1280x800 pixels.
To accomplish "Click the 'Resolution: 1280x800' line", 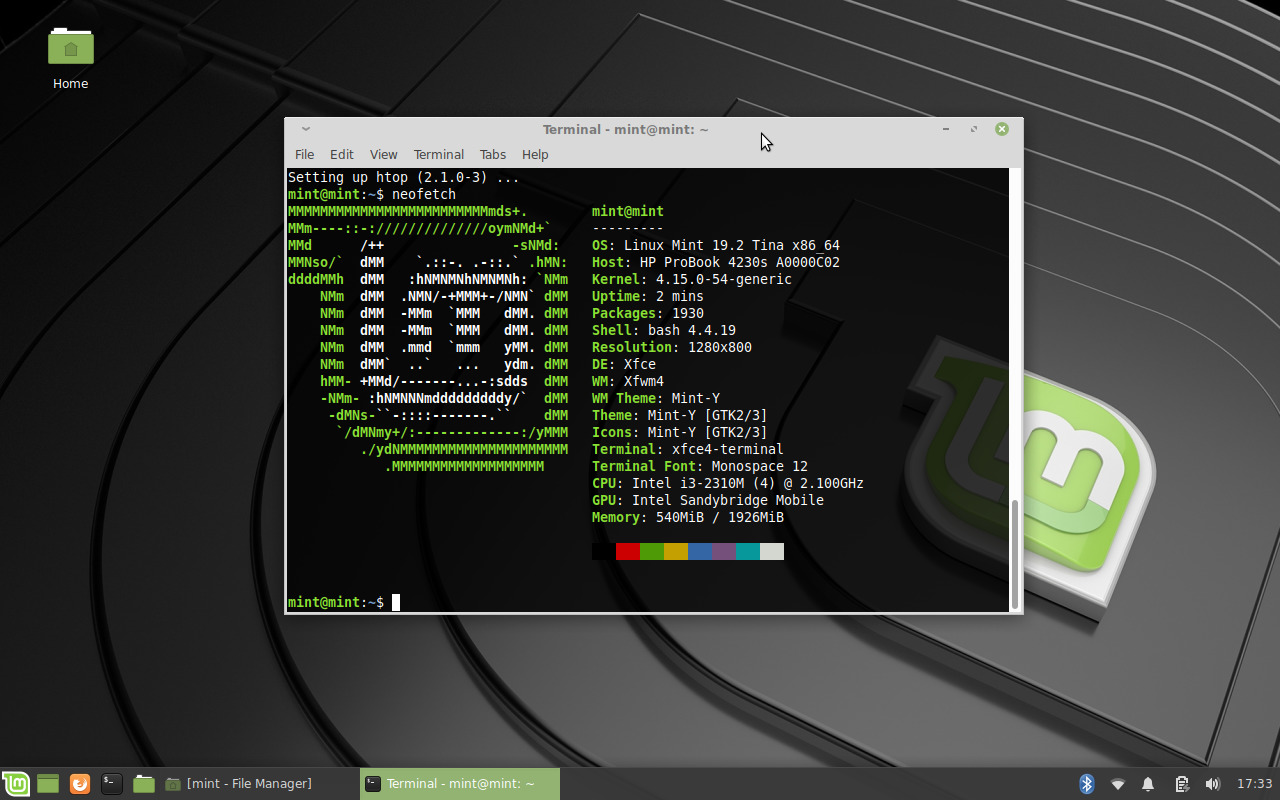I will click(672, 347).
